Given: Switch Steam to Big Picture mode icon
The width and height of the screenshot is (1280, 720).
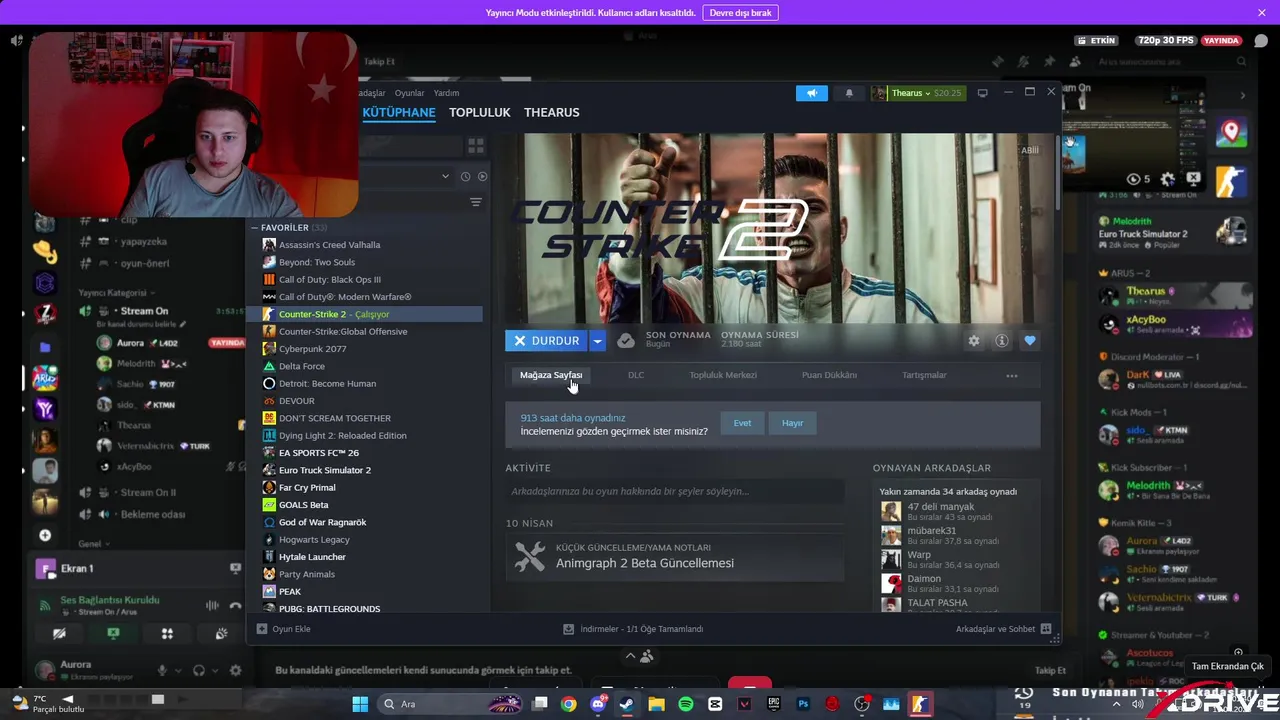Looking at the screenshot, I should (x=982, y=93).
